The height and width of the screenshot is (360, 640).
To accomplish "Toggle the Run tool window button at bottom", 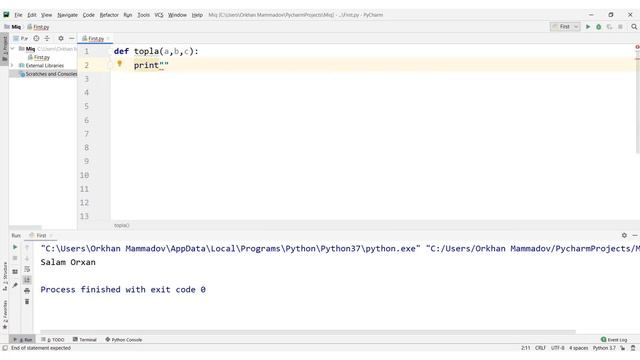I will coord(22,340).
